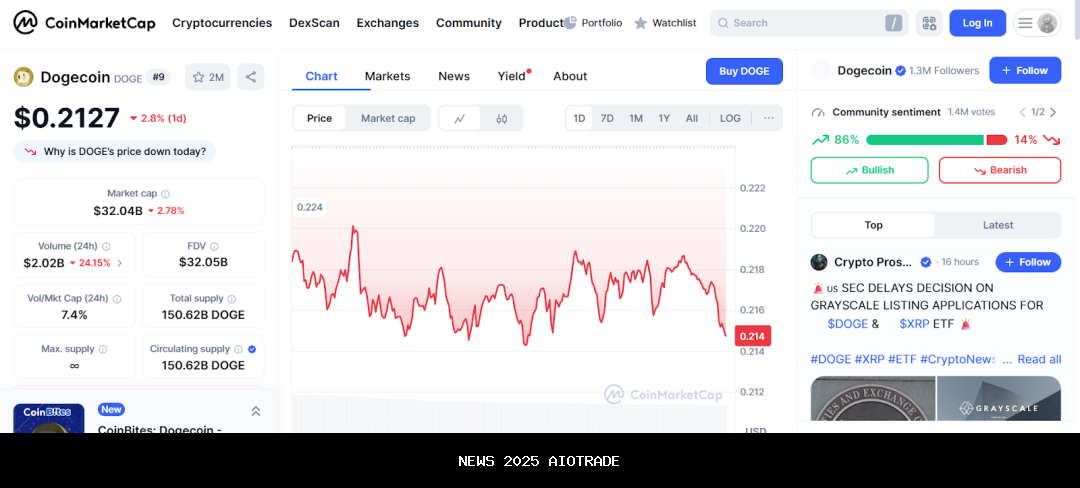The width and height of the screenshot is (1080, 488).
Task: Open the Markets tab
Action: coord(387,76)
